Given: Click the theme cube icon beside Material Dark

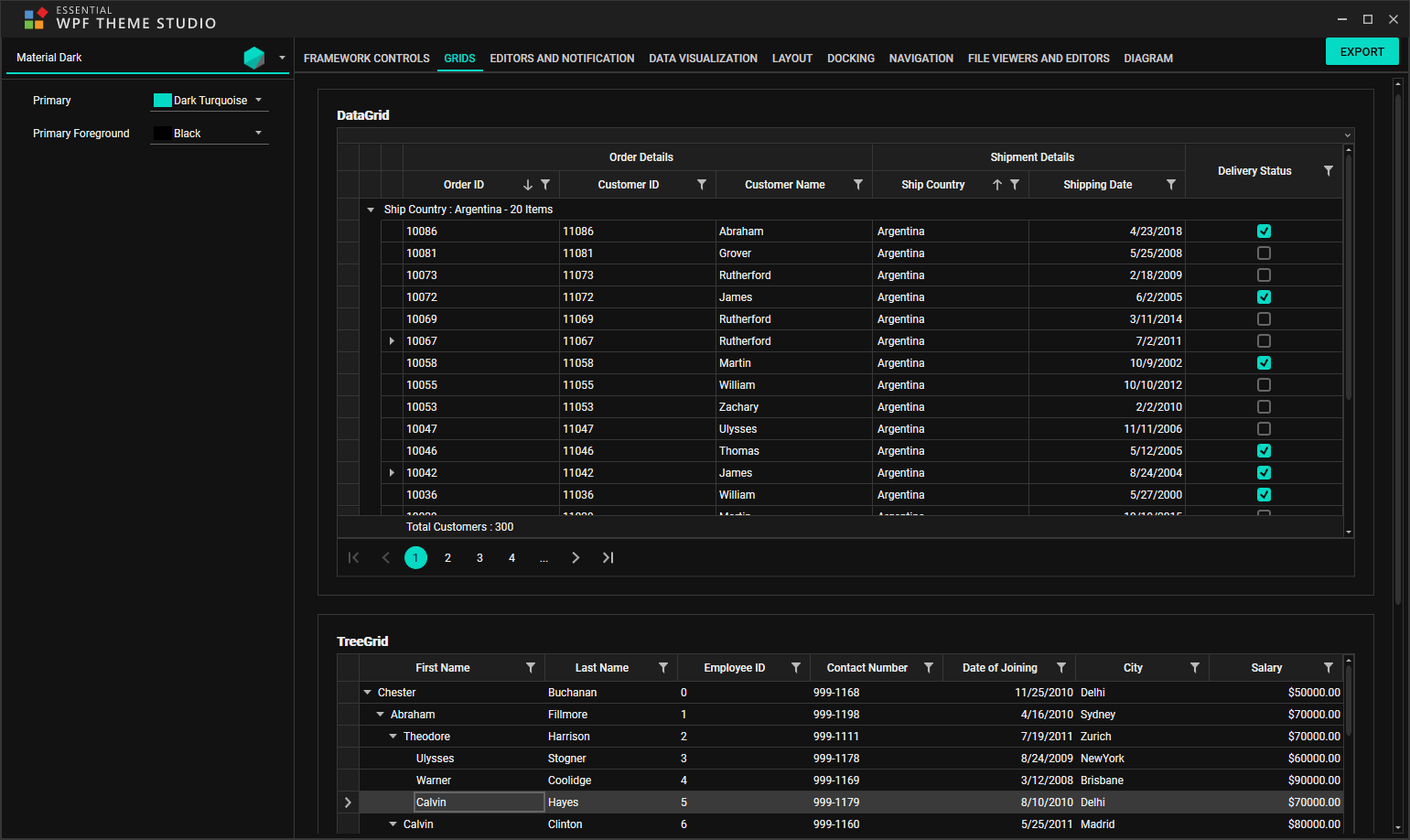Looking at the screenshot, I should pyautogui.click(x=253, y=56).
